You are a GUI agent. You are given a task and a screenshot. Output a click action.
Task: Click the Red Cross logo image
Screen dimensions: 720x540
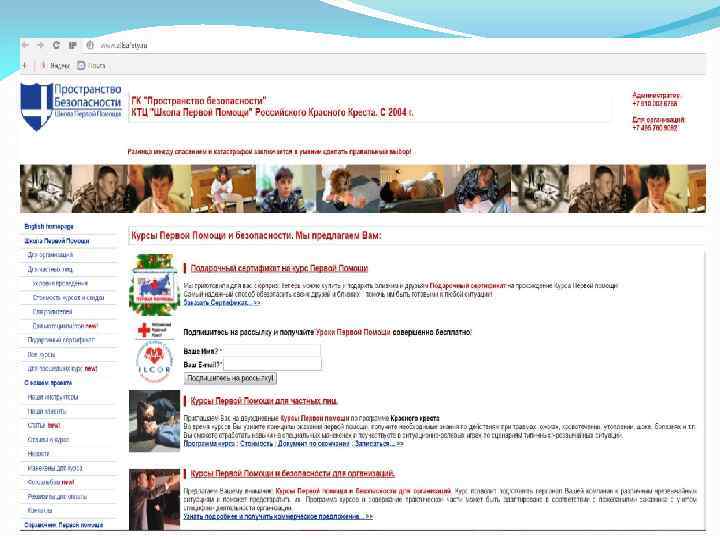(154, 330)
